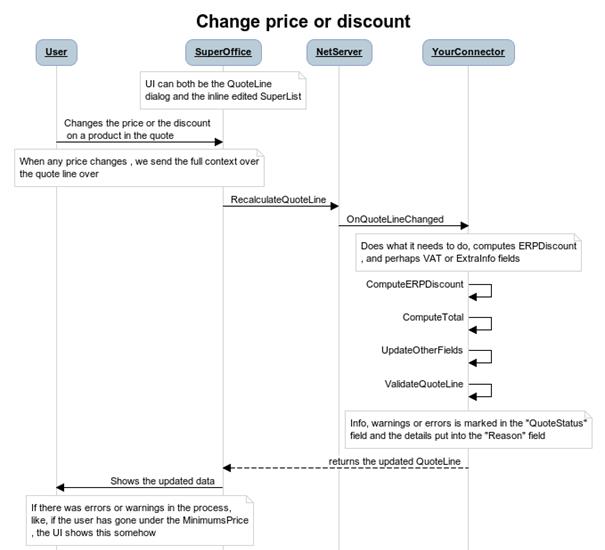Click the 'Change price or discount' title
The width and height of the screenshot is (605, 550).
pyautogui.click(x=303, y=21)
